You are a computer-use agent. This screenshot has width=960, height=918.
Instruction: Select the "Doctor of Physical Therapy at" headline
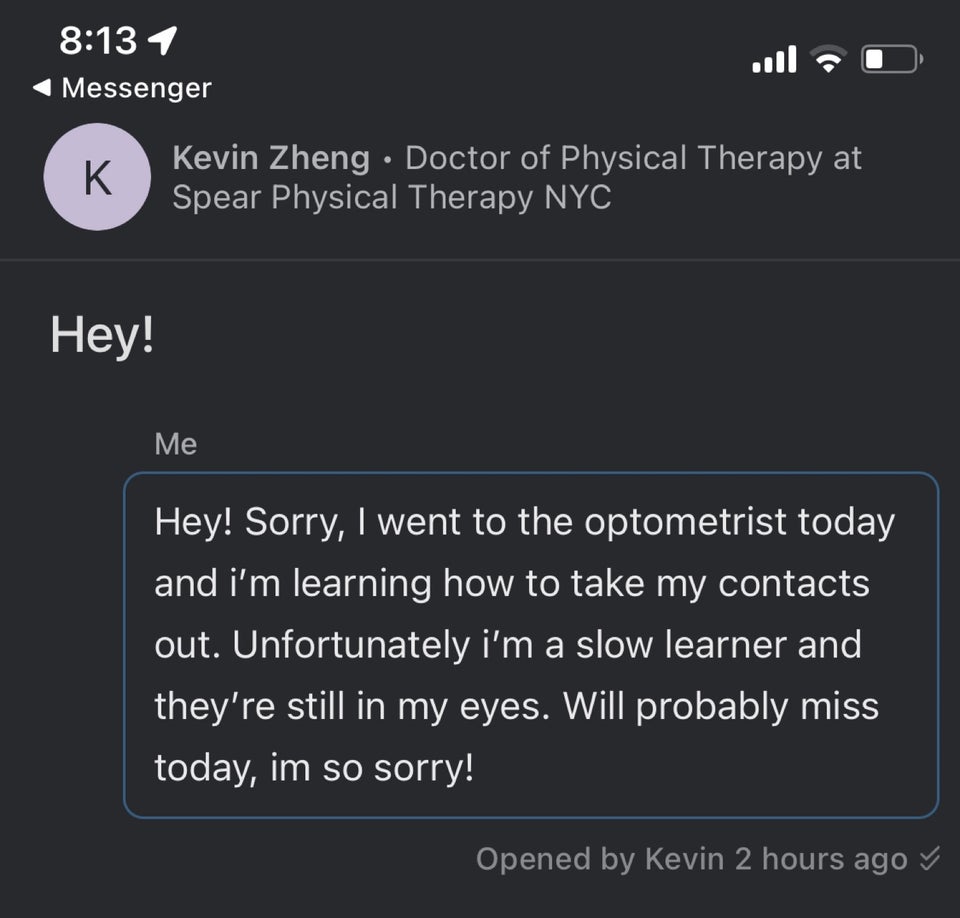coord(634,158)
